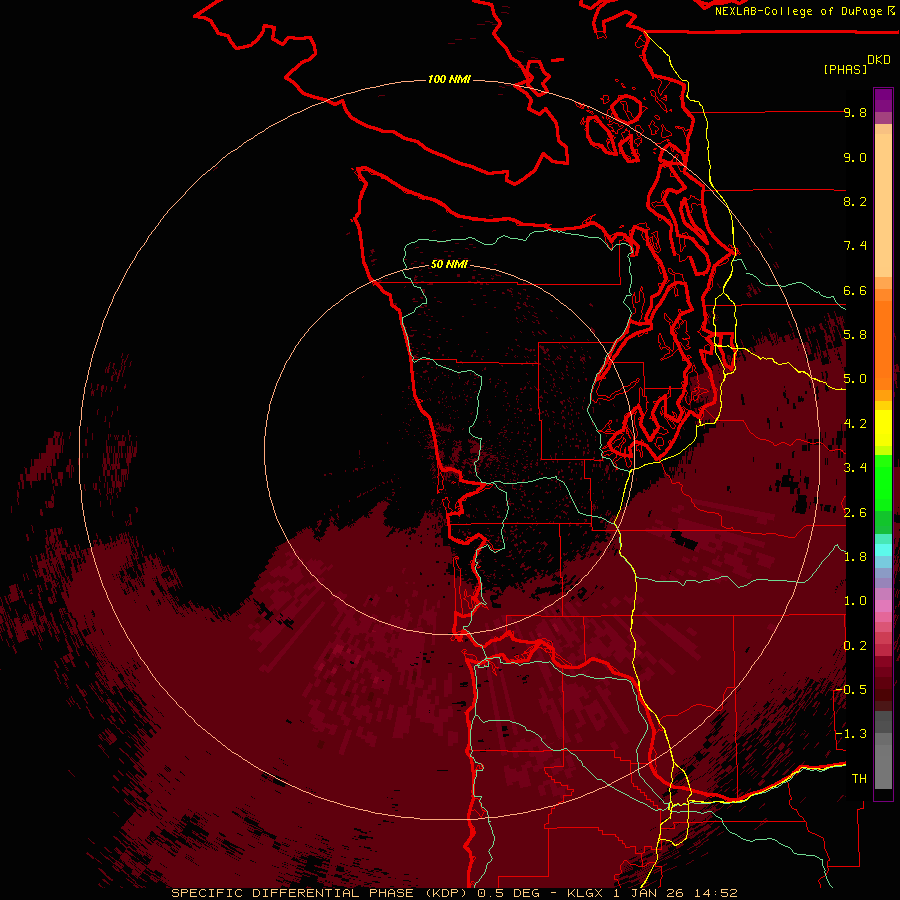This screenshot has height=900, width=900.
Task: Click the 8.2 value on color scale
Action: coord(855,201)
